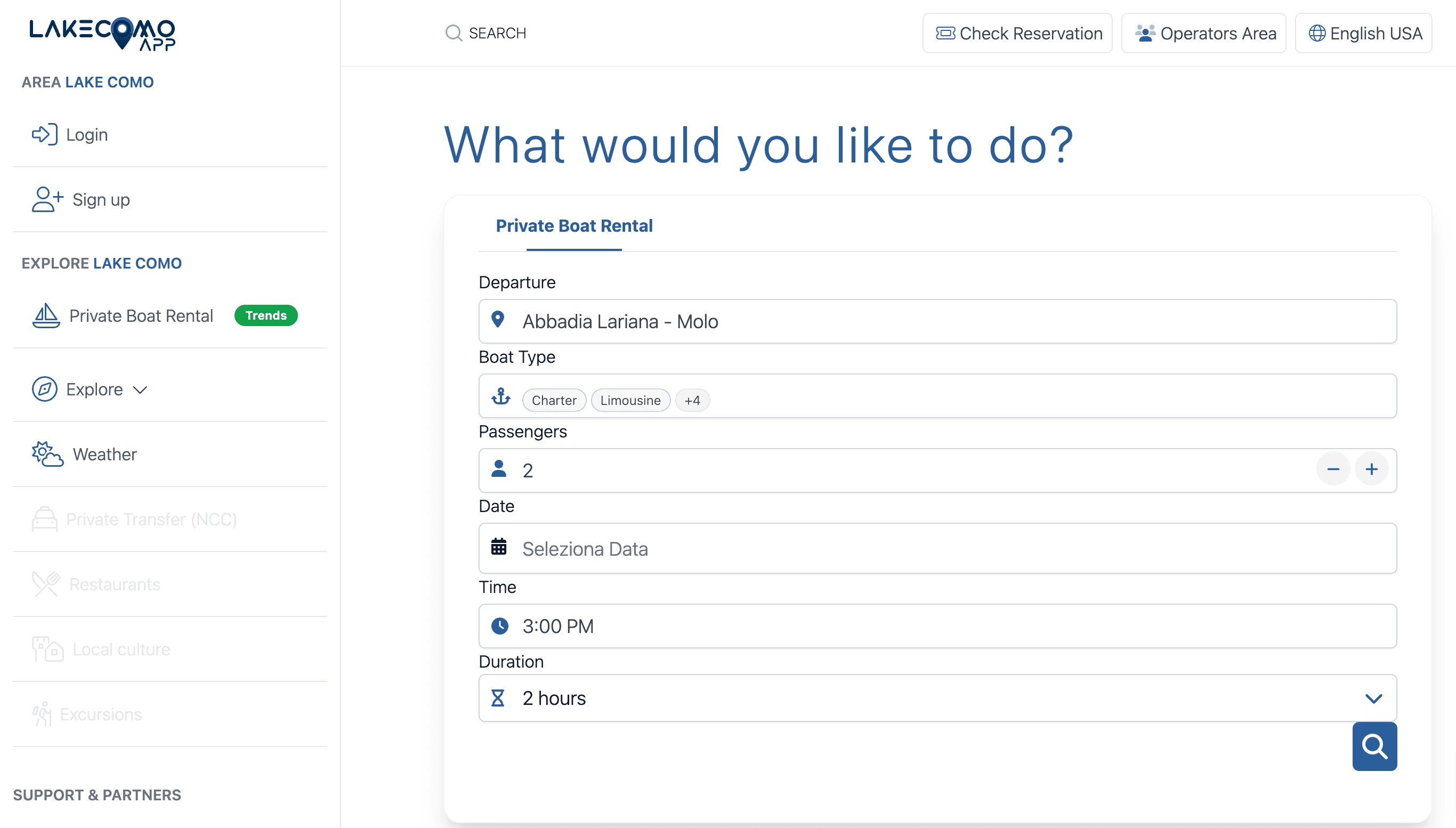1456x828 pixels.
Task: Decrease passengers with the minus button
Action: pyautogui.click(x=1332, y=470)
